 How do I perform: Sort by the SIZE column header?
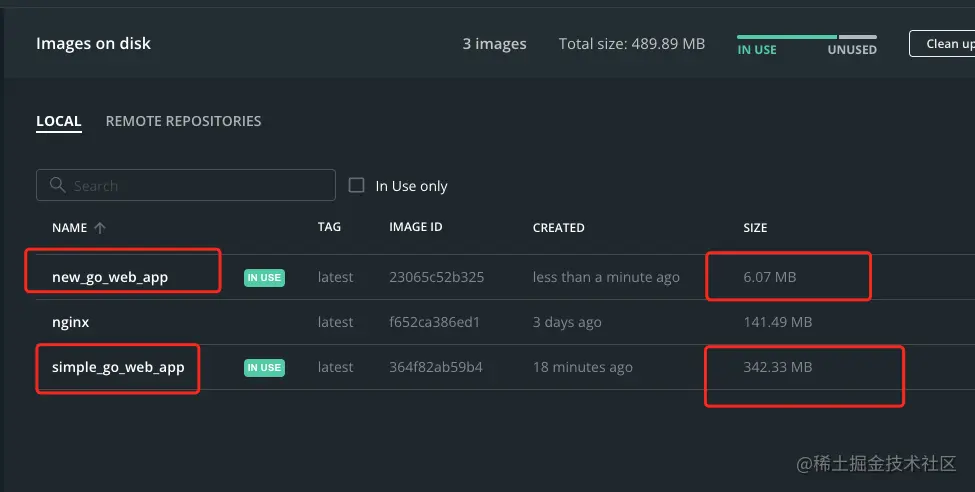(x=755, y=228)
